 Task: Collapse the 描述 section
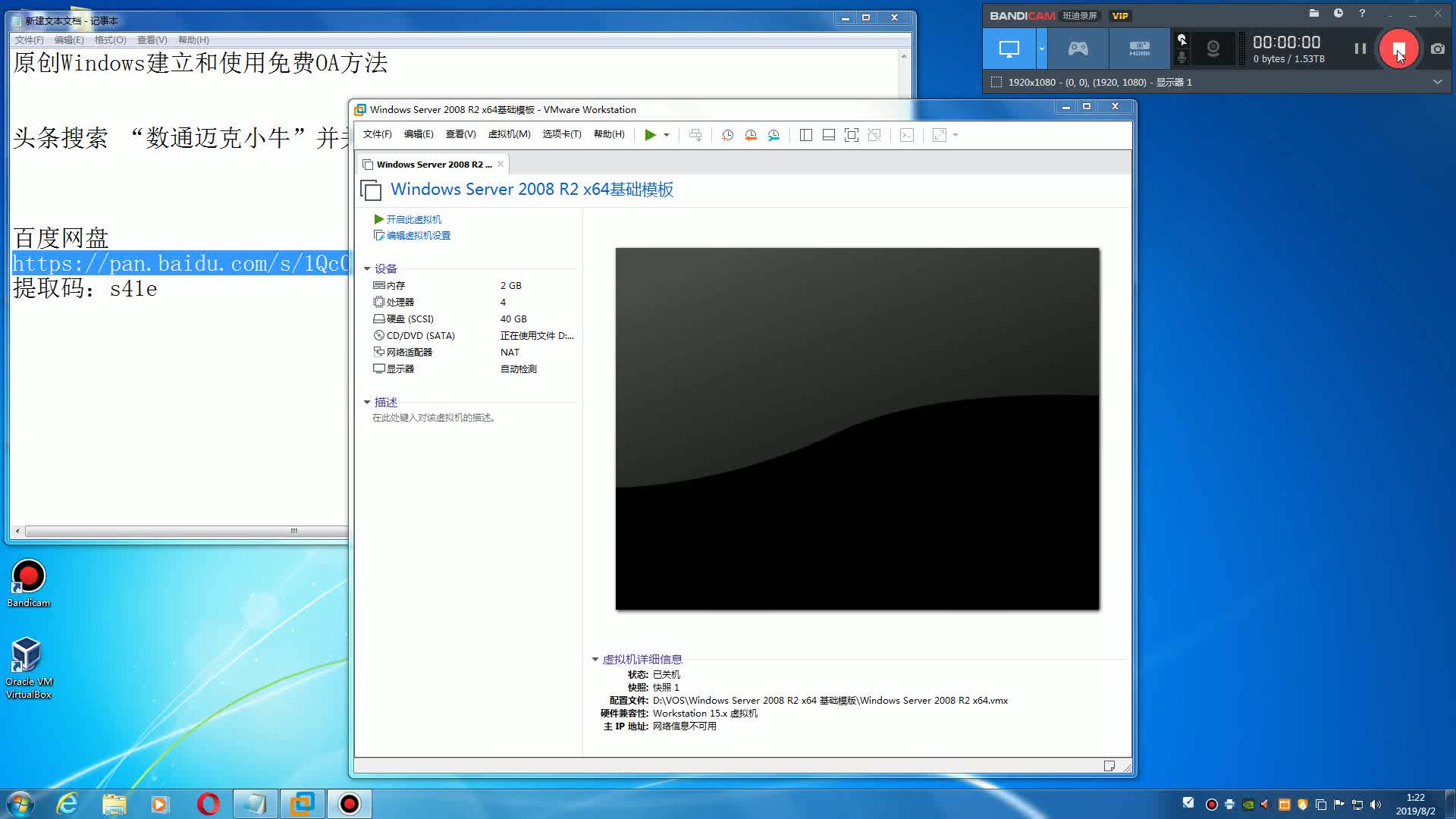coord(367,402)
